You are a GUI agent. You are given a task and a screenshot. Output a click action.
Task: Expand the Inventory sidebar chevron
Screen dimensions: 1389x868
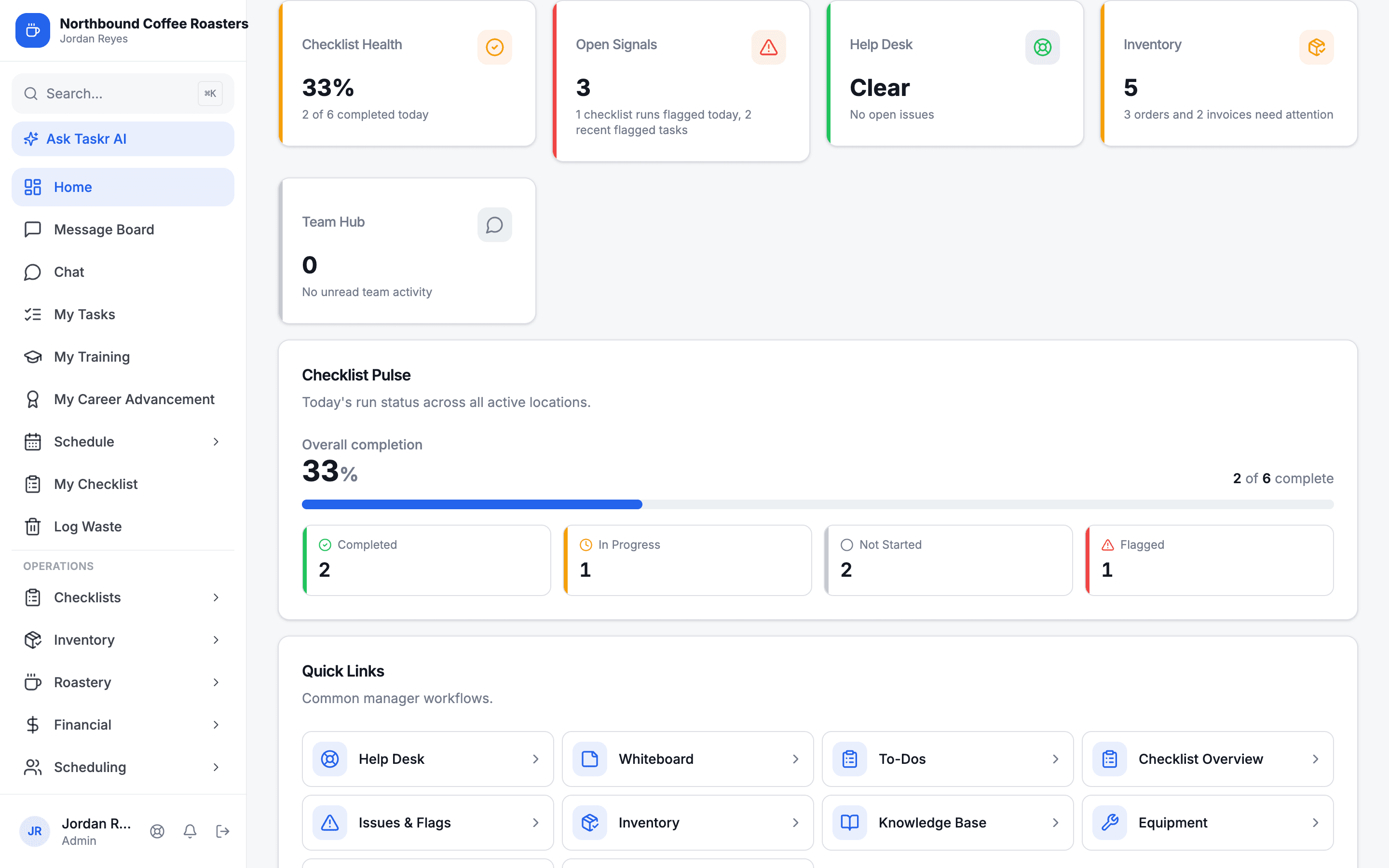pyautogui.click(x=216, y=640)
